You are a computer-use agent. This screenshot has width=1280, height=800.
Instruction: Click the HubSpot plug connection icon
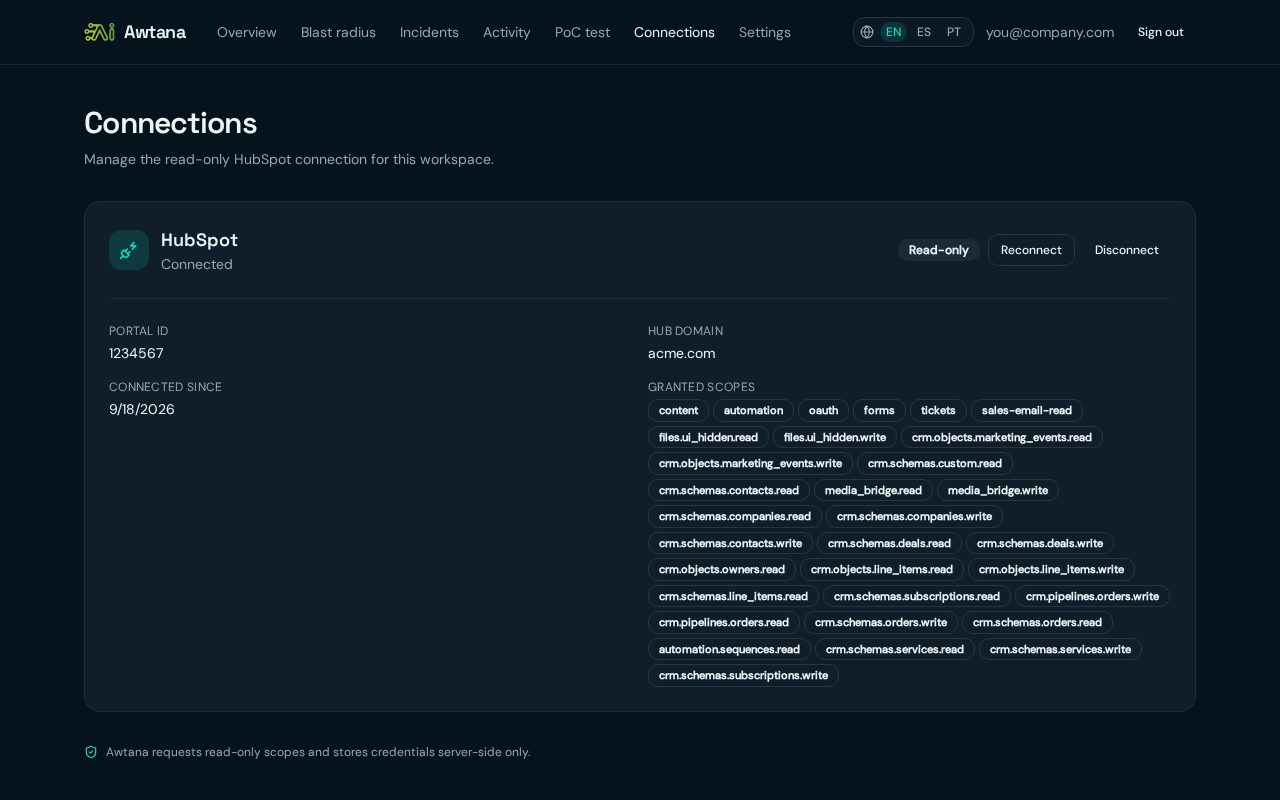129,250
